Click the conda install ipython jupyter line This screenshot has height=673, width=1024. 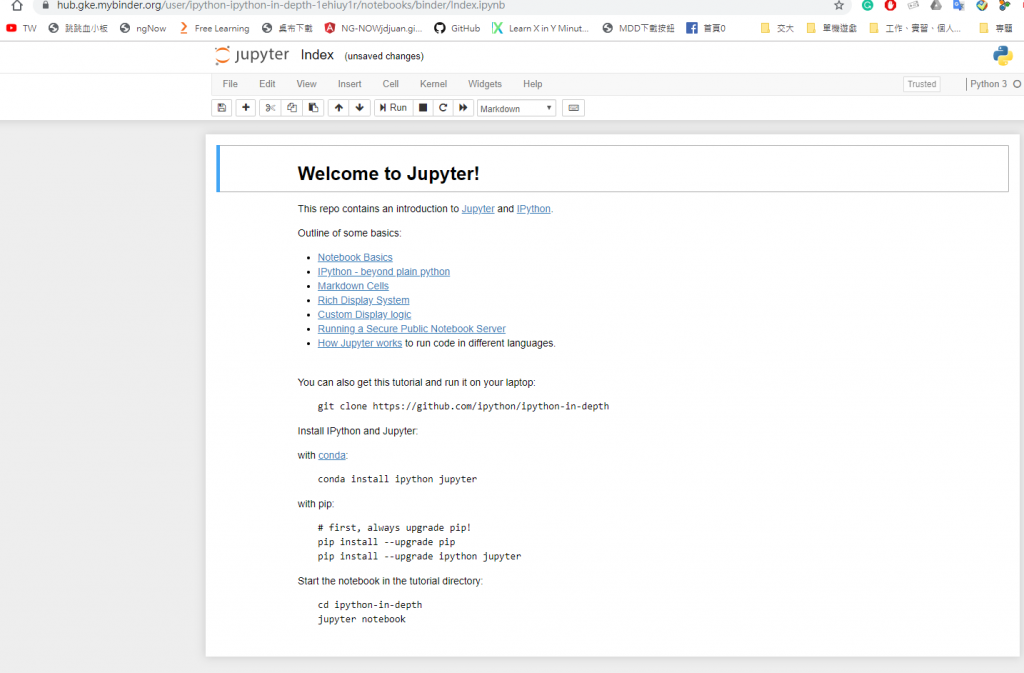[x=397, y=479]
